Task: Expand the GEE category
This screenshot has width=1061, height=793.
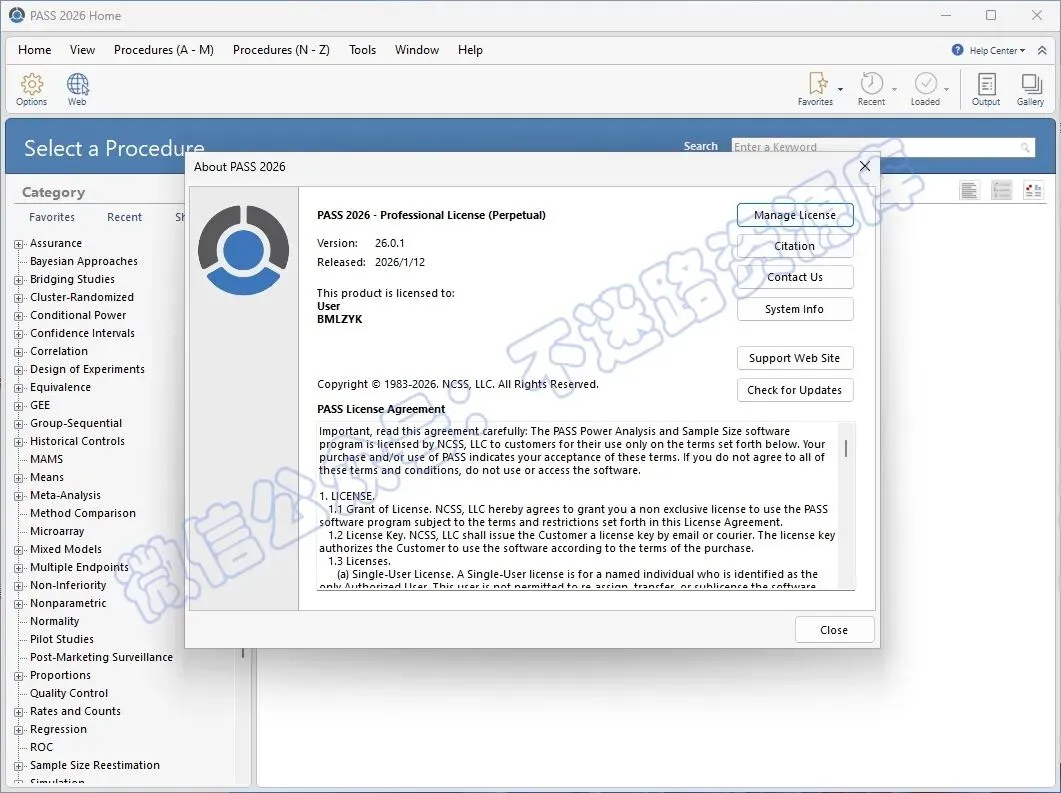Action: coord(19,406)
